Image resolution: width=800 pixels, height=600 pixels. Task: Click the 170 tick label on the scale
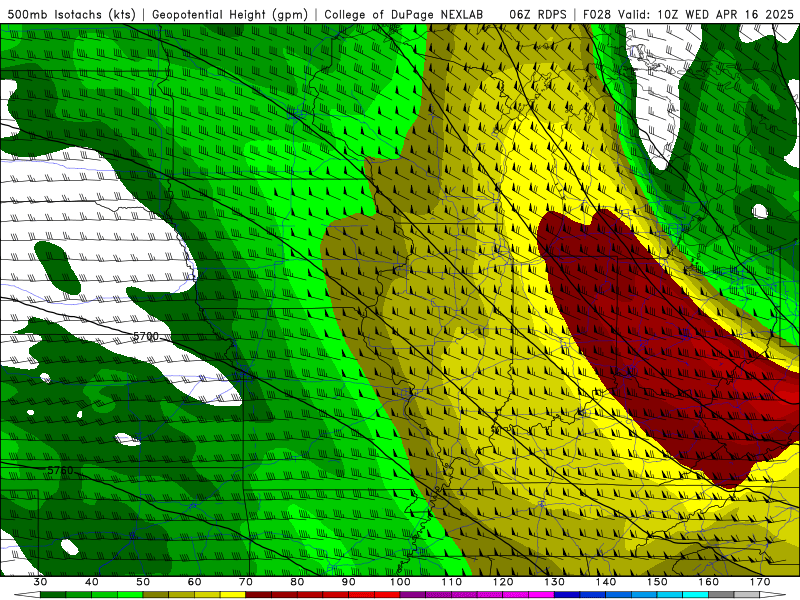tap(760, 582)
